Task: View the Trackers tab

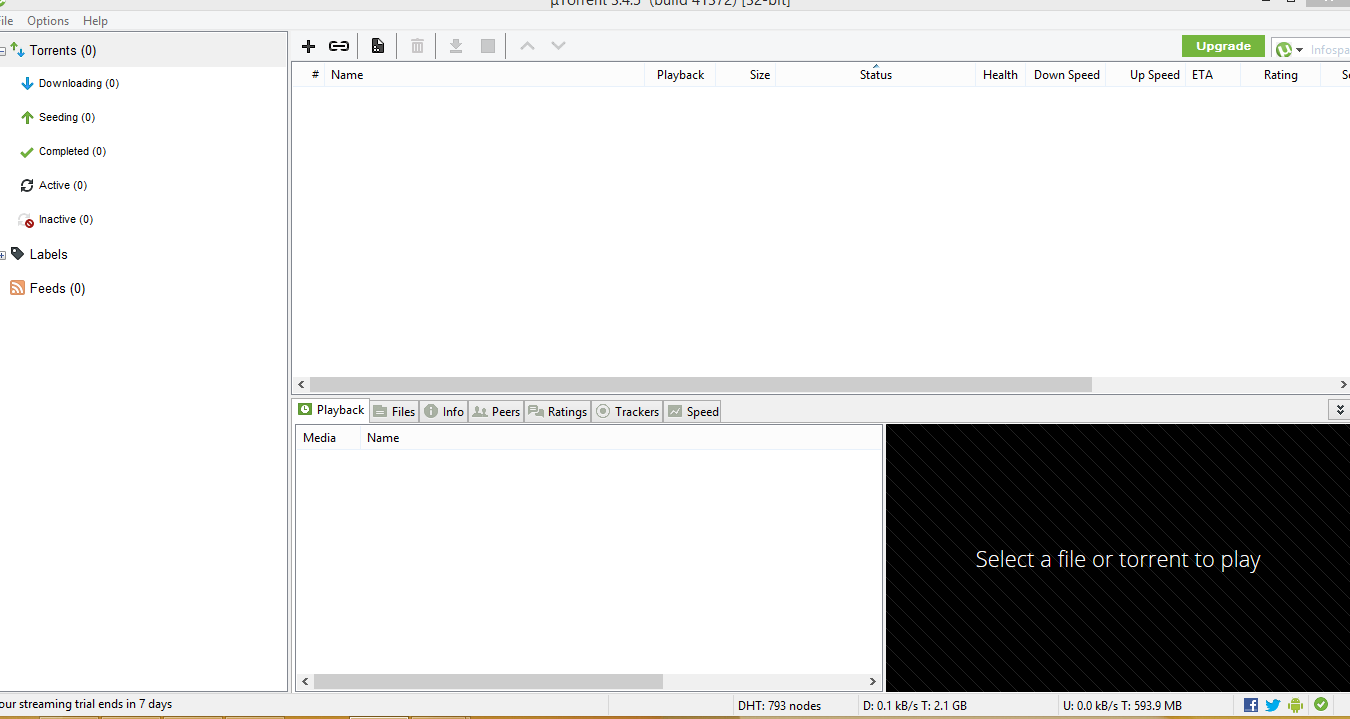Action: [627, 411]
